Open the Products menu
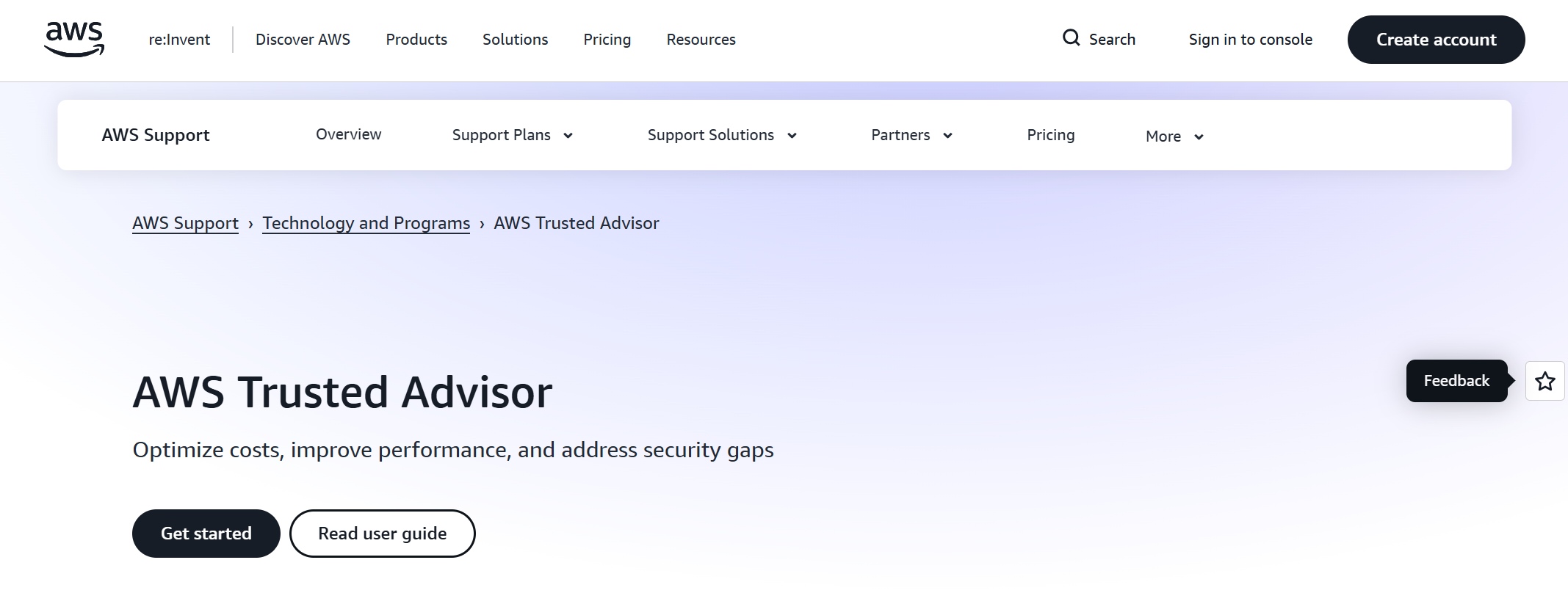Screen dimensions: 1568x604 (416, 40)
